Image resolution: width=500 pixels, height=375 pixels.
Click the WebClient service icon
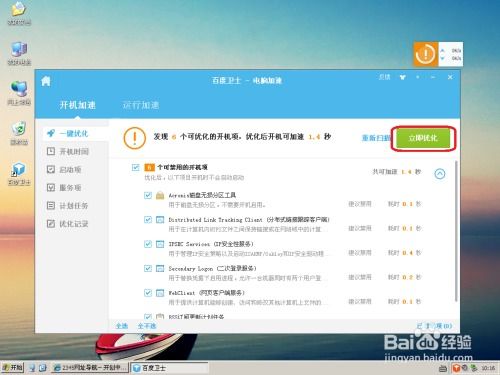pos(160,293)
